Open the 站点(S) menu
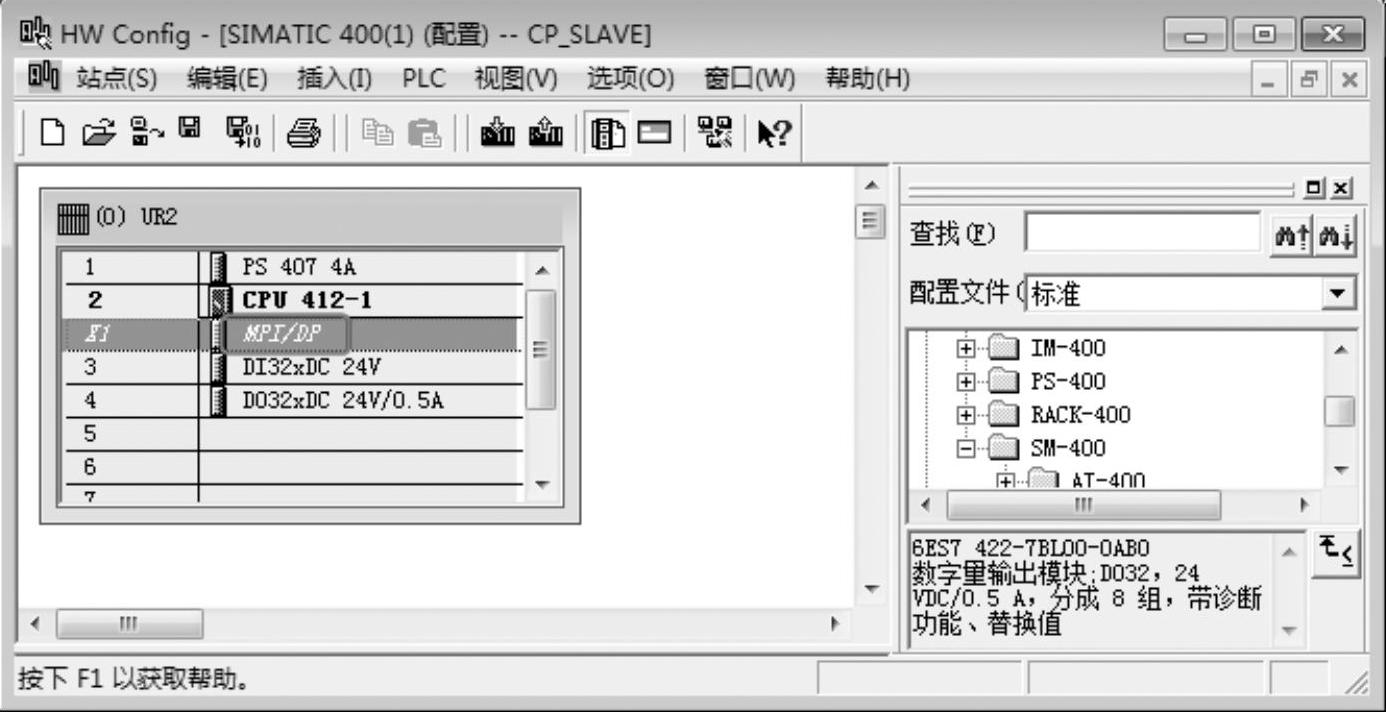Image resolution: width=1386 pixels, height=712 pixels. 117,77
